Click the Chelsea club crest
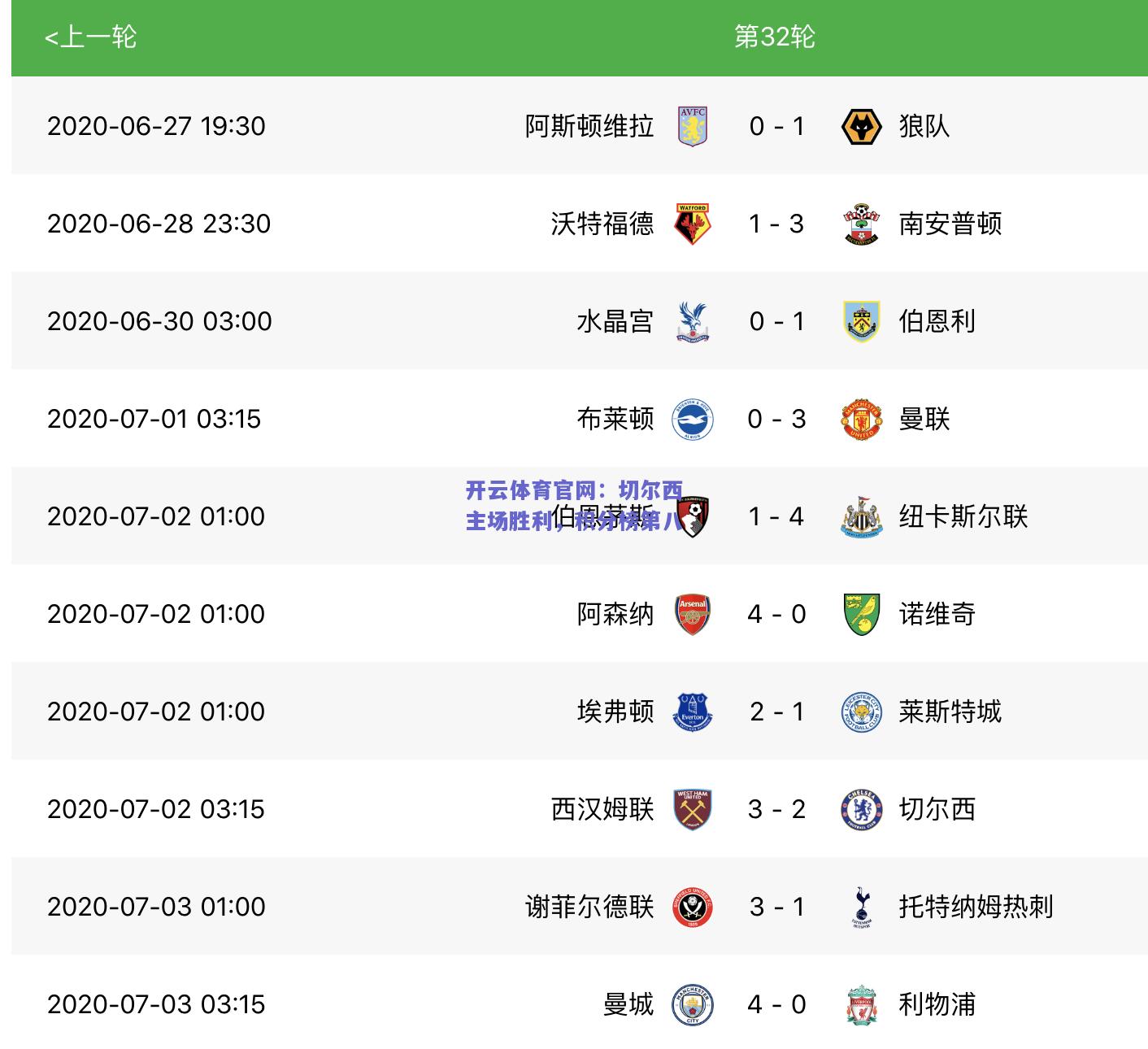Image resolution: width=1148 pixels, height=1049 pixels. pos(861,809)
